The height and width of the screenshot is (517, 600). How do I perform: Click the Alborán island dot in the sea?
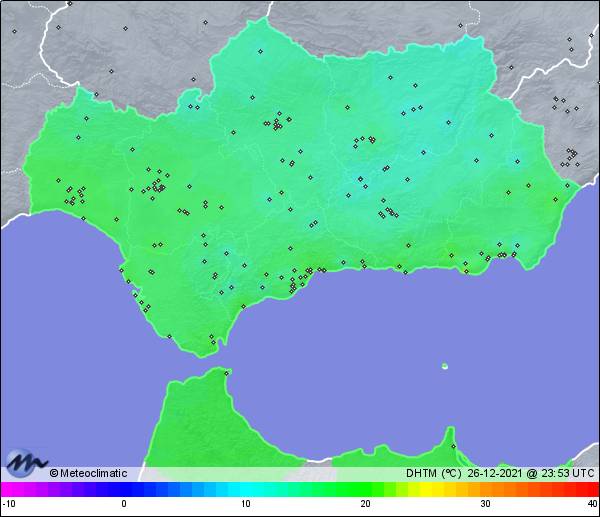pos(445,366)
